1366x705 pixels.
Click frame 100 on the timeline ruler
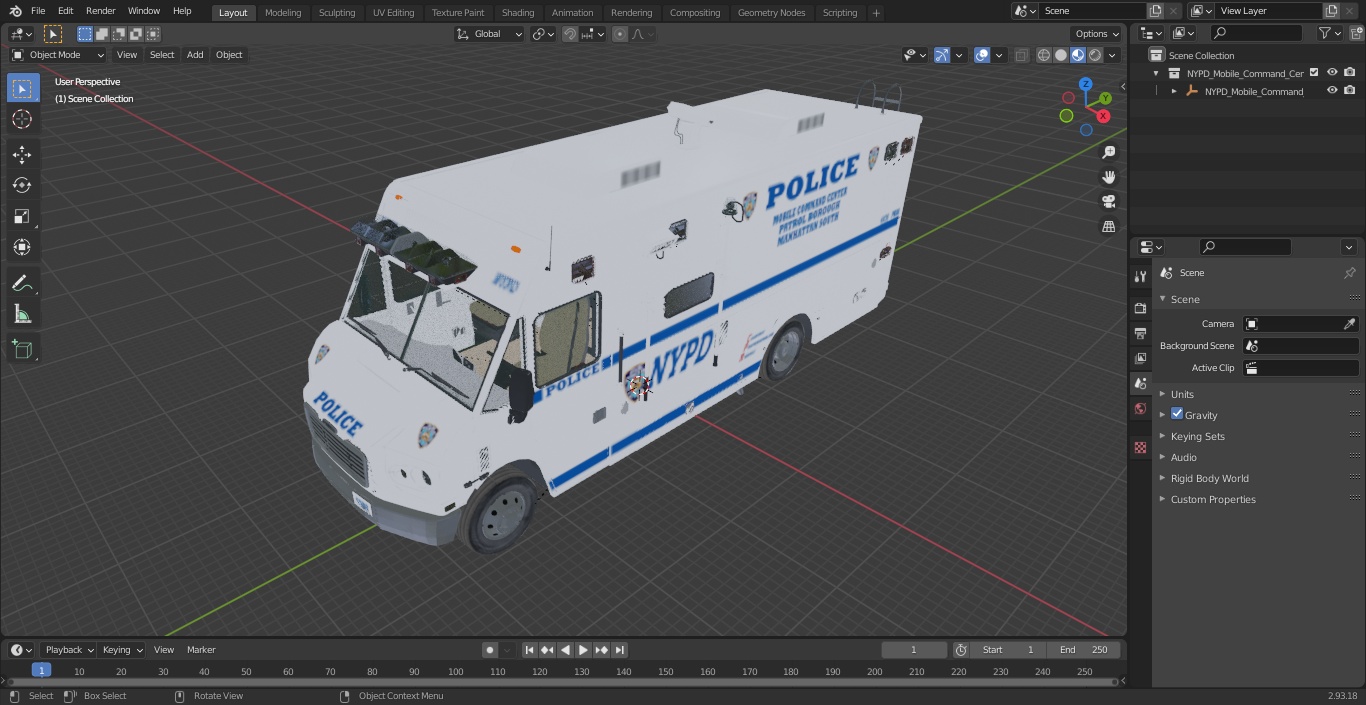[x=455, y=672]
